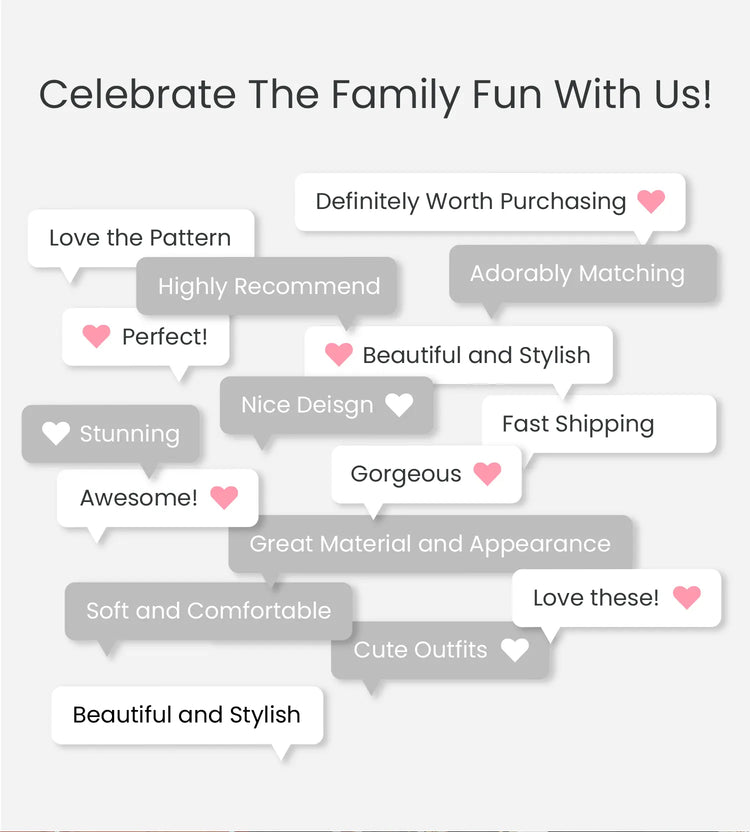Click the pink heart beside Love these!
The image size is (750, 832).
click(687, 597)
